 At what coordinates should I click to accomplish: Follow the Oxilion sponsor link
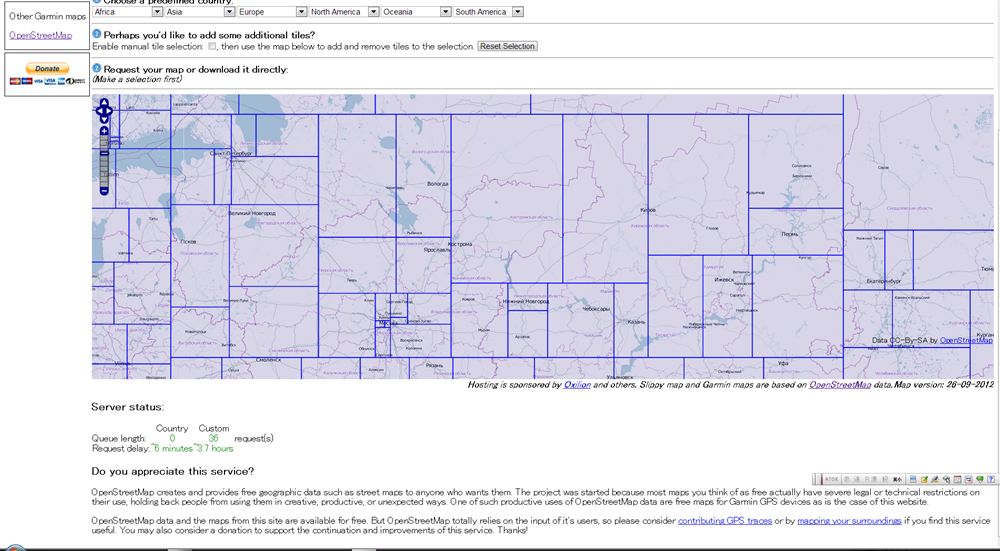point(577,385)
